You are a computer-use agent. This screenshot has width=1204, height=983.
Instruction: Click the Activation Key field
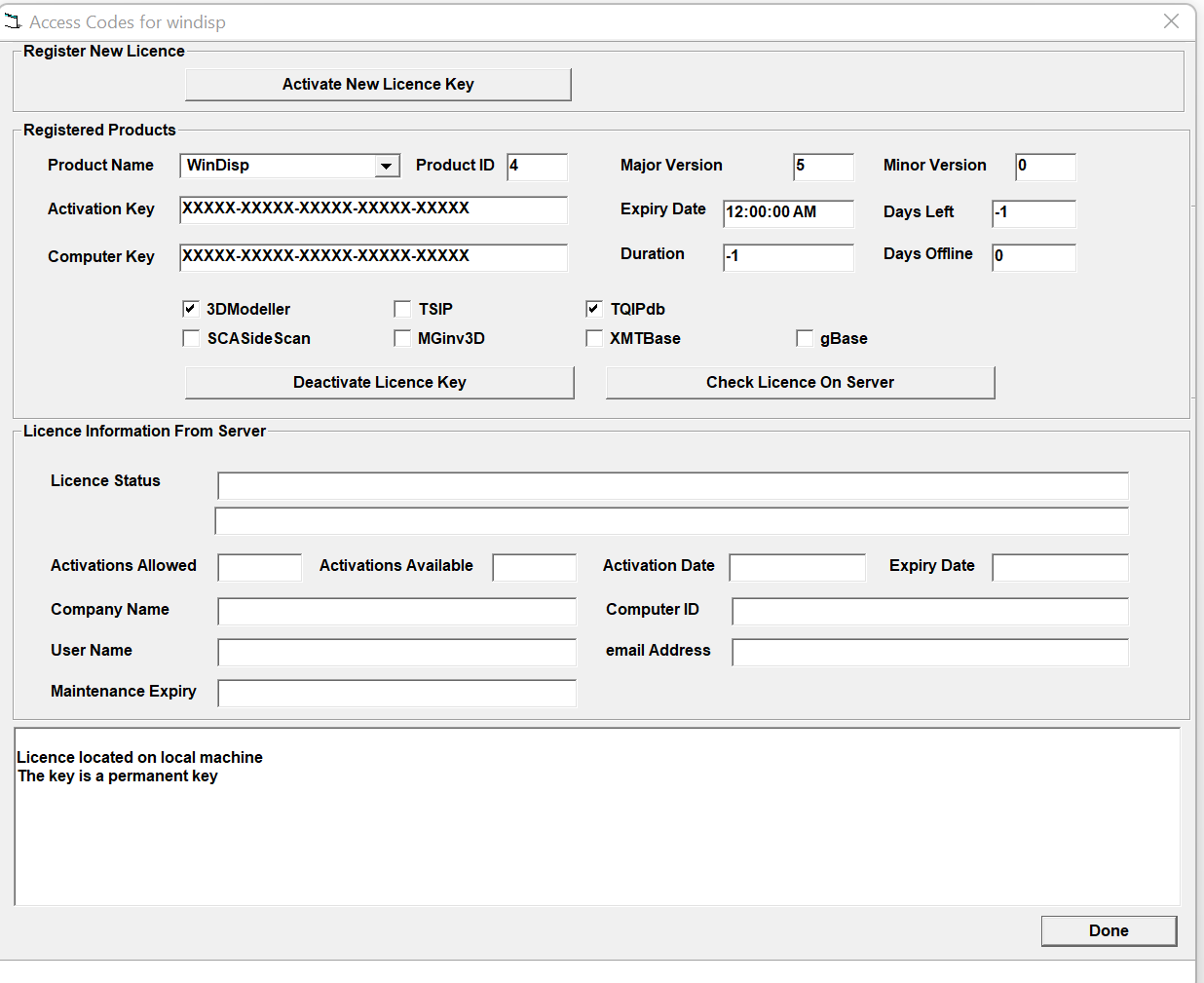373,209
